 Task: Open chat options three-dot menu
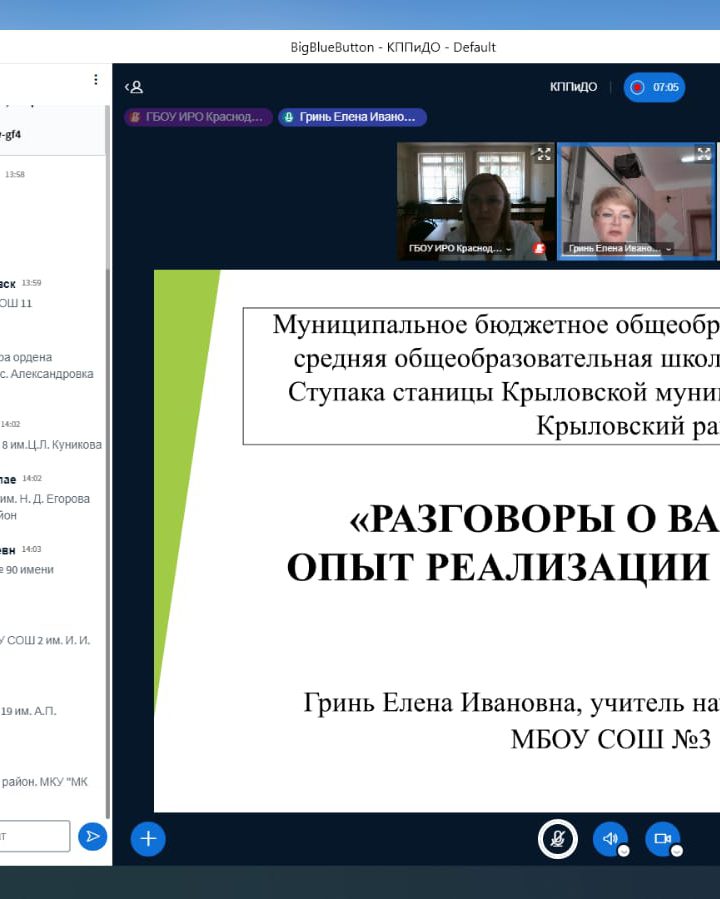coord(96,80)
